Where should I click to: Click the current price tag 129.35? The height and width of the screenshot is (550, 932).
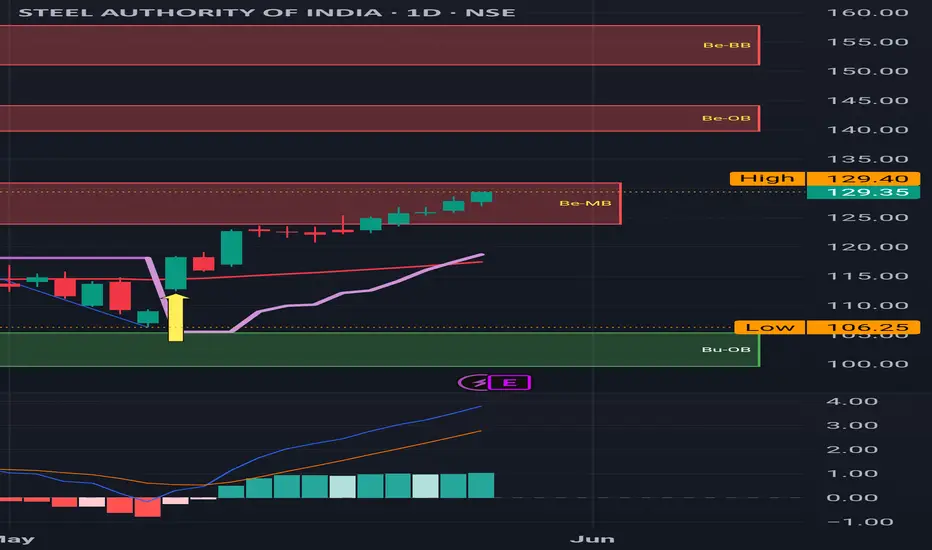pyautogui.click(x=863, y=192)
